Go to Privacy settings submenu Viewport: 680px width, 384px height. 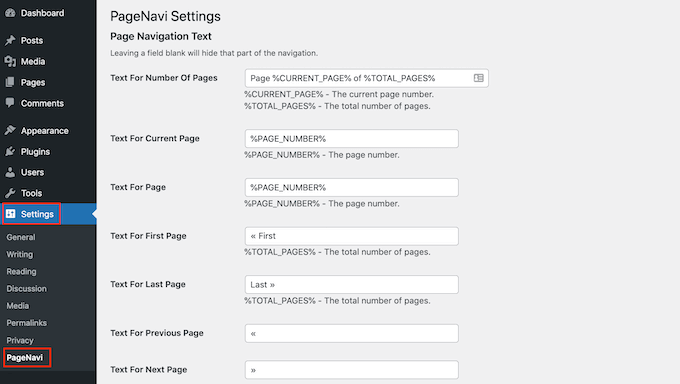[20, 340]
